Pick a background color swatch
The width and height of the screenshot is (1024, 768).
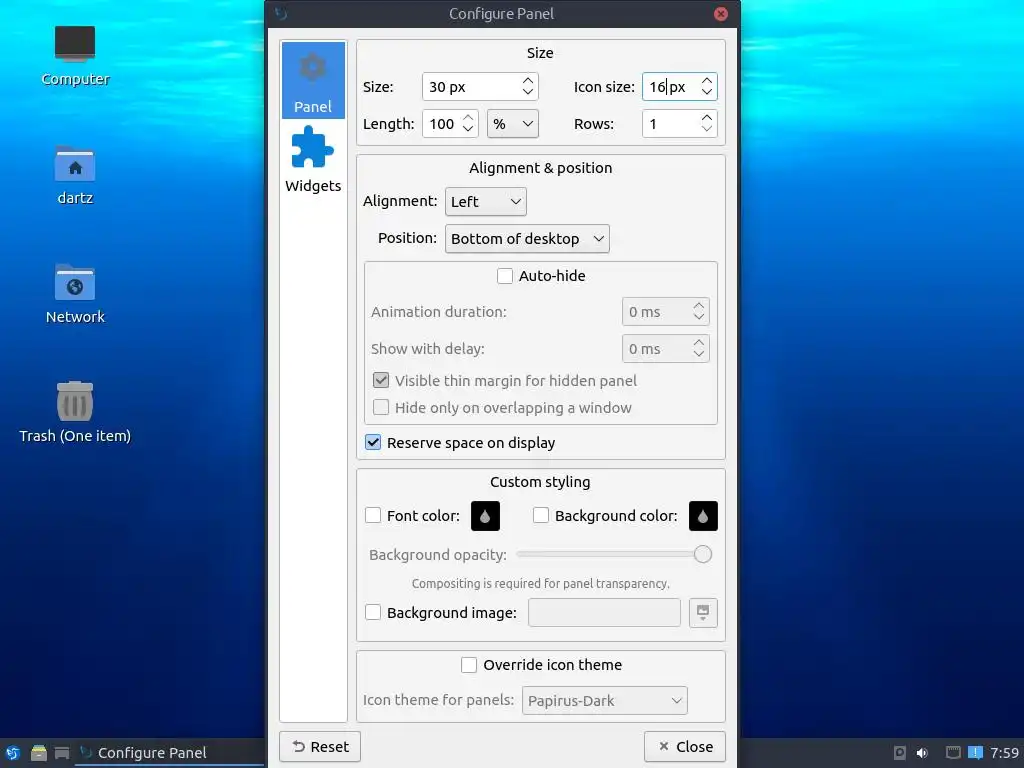703,516
